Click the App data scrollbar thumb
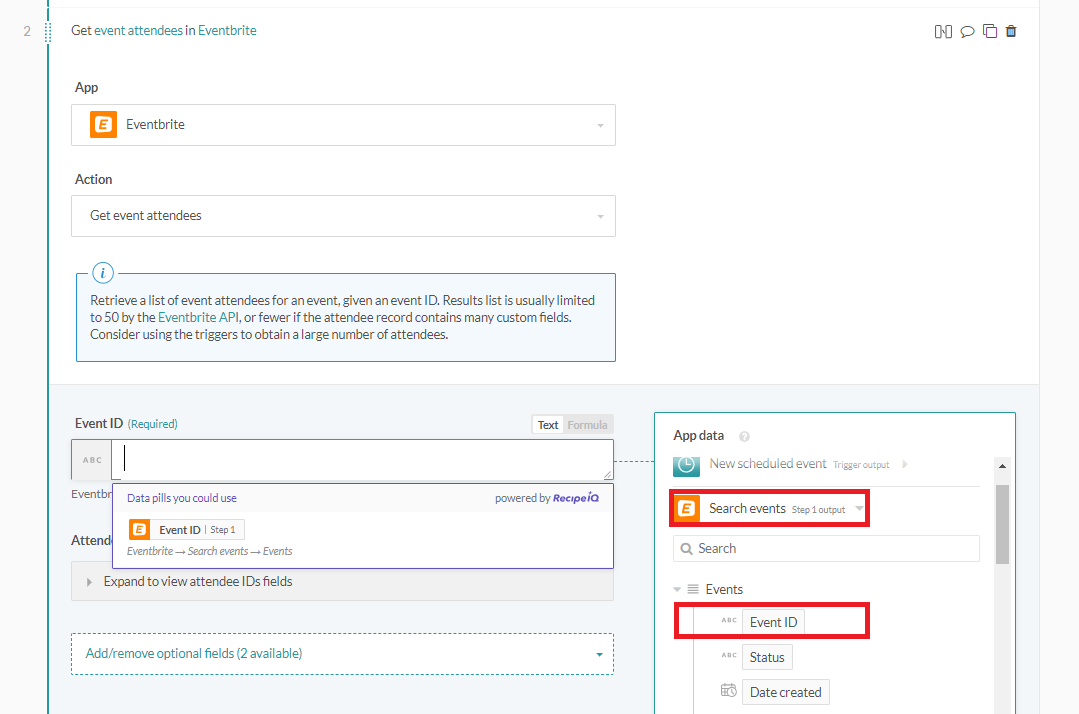Image resolution: width=1079 pixels, height=714 pixels. (x=1003, y=524)
